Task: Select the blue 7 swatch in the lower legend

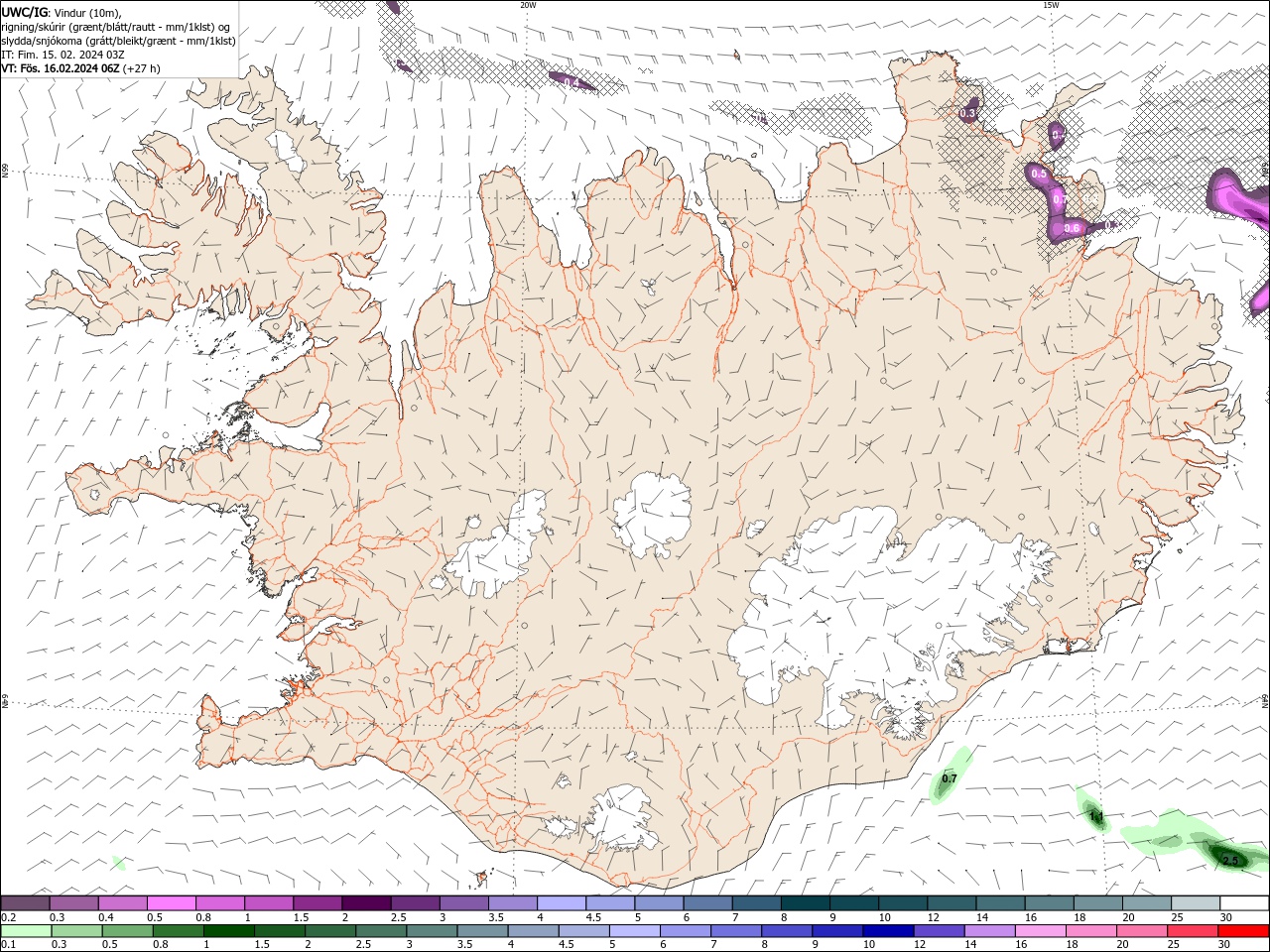Action: pyautogui.click(x=735, y=931)
